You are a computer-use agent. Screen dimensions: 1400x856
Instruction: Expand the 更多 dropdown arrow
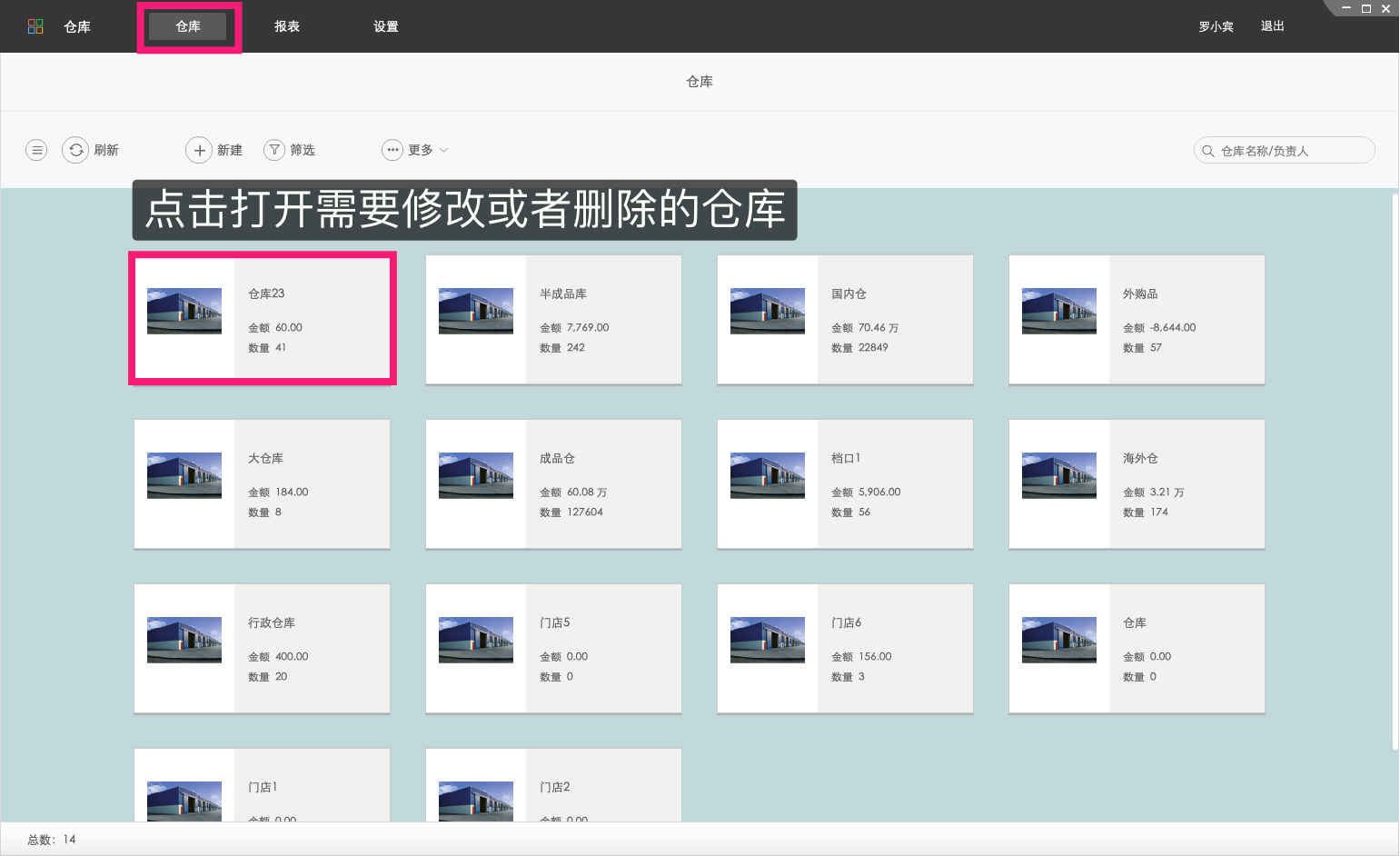point(444,150)
